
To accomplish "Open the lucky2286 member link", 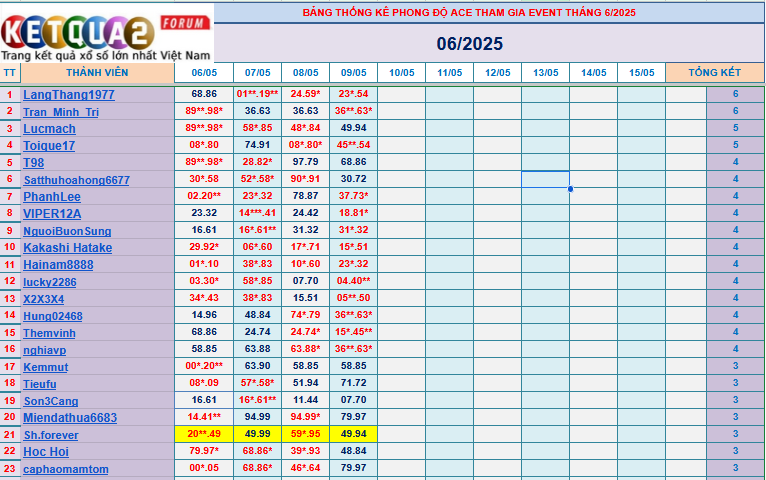I will [50, 282].
